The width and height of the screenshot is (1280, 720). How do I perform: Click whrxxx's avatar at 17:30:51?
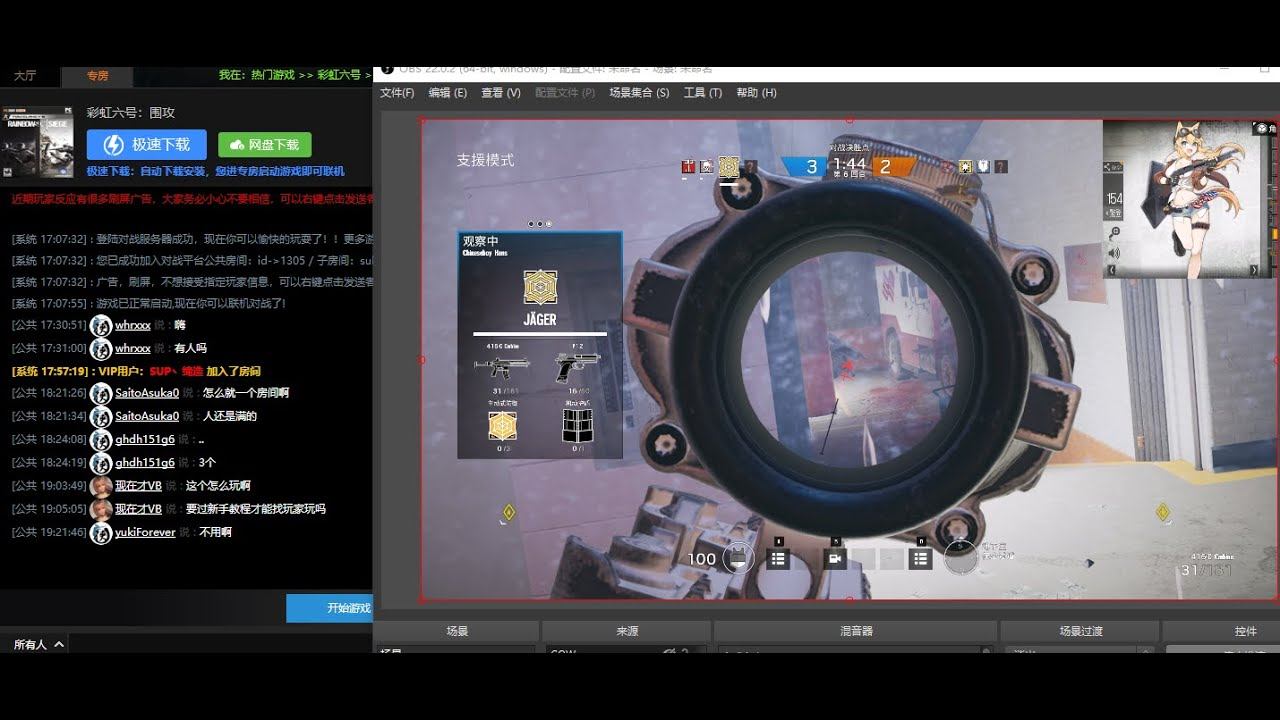pyautogui.click(x=100, y=325)
